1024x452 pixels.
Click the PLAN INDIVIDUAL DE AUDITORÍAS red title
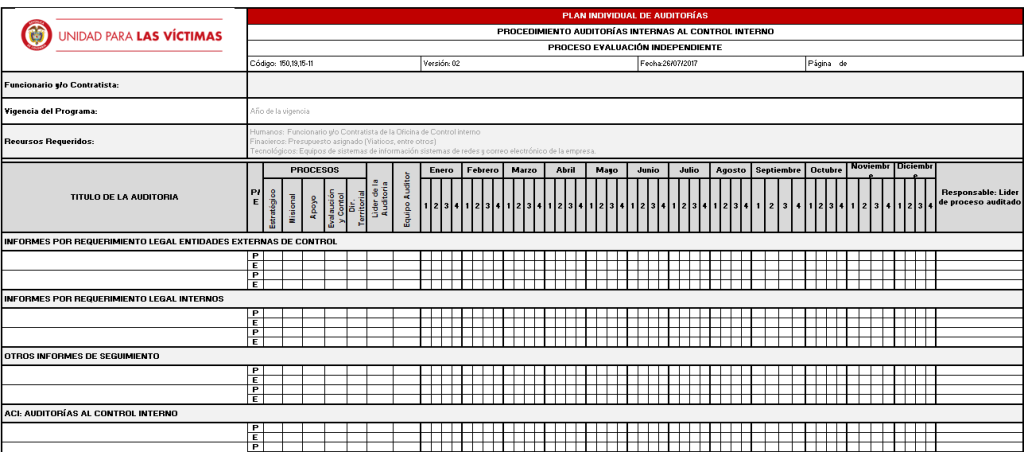635,16
